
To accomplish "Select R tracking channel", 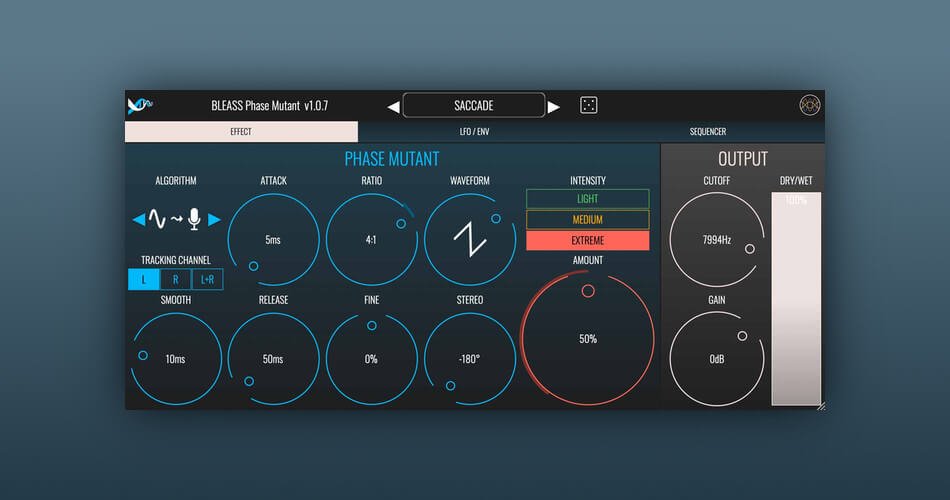I will (175, 280).
